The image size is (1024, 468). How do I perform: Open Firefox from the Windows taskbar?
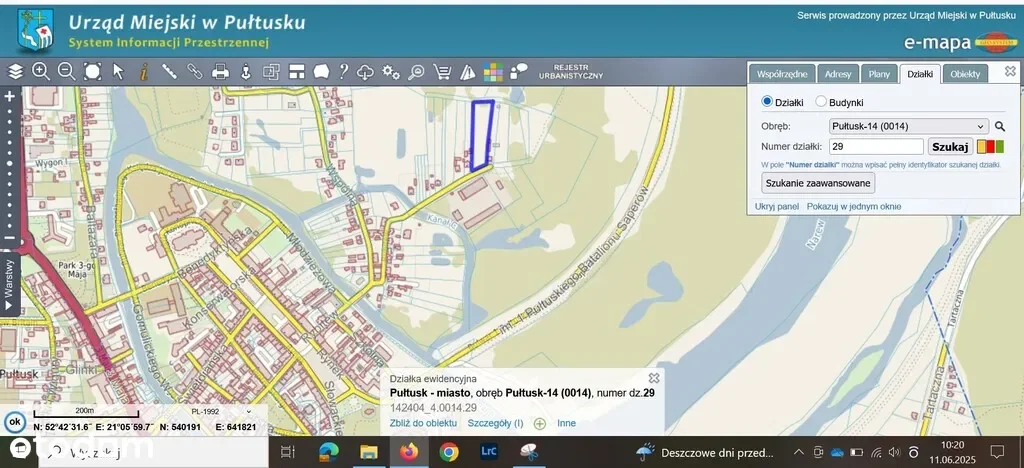408,452
